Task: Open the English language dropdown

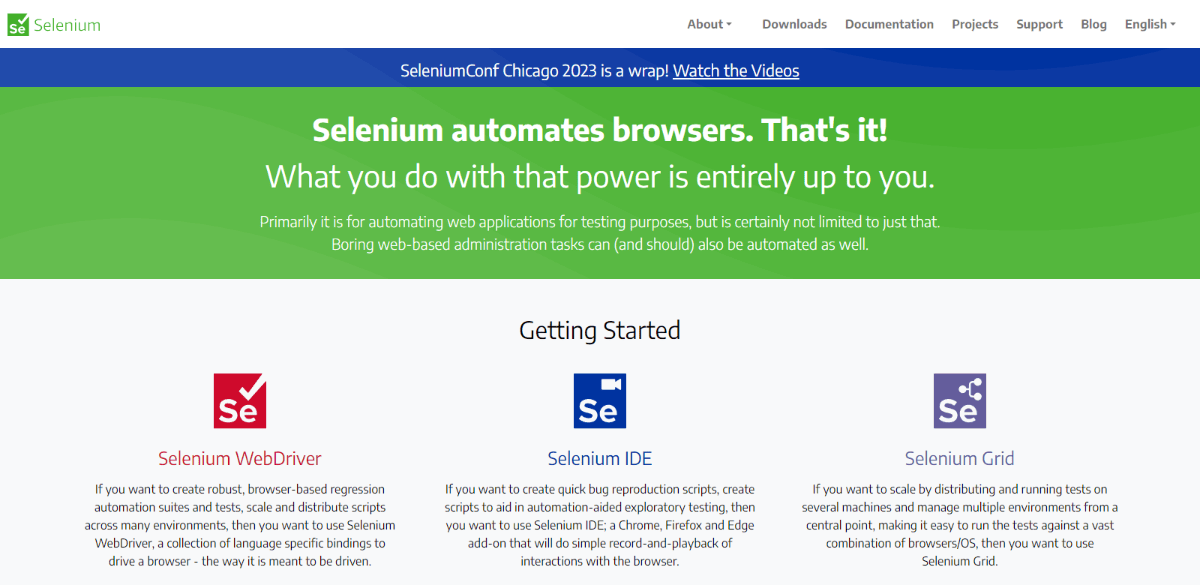Action: [1149, 24]
